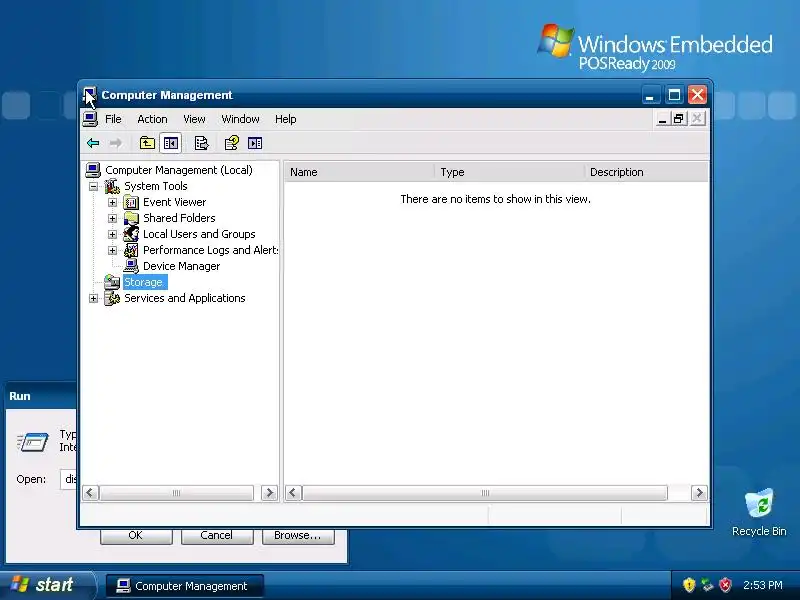800x600 pixels.
Task: Open the File menu
Action: (113, 119)
